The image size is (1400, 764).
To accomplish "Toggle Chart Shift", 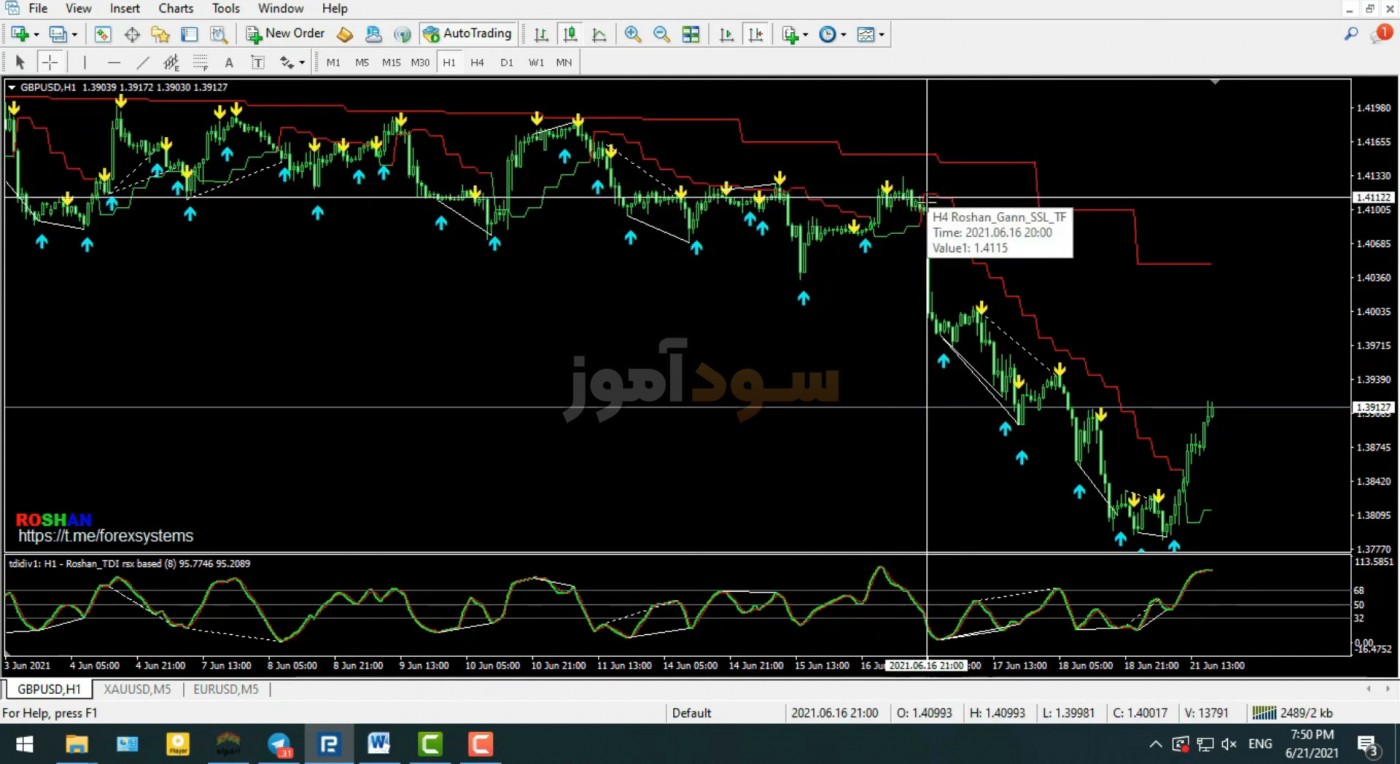I will click(755, 34).
